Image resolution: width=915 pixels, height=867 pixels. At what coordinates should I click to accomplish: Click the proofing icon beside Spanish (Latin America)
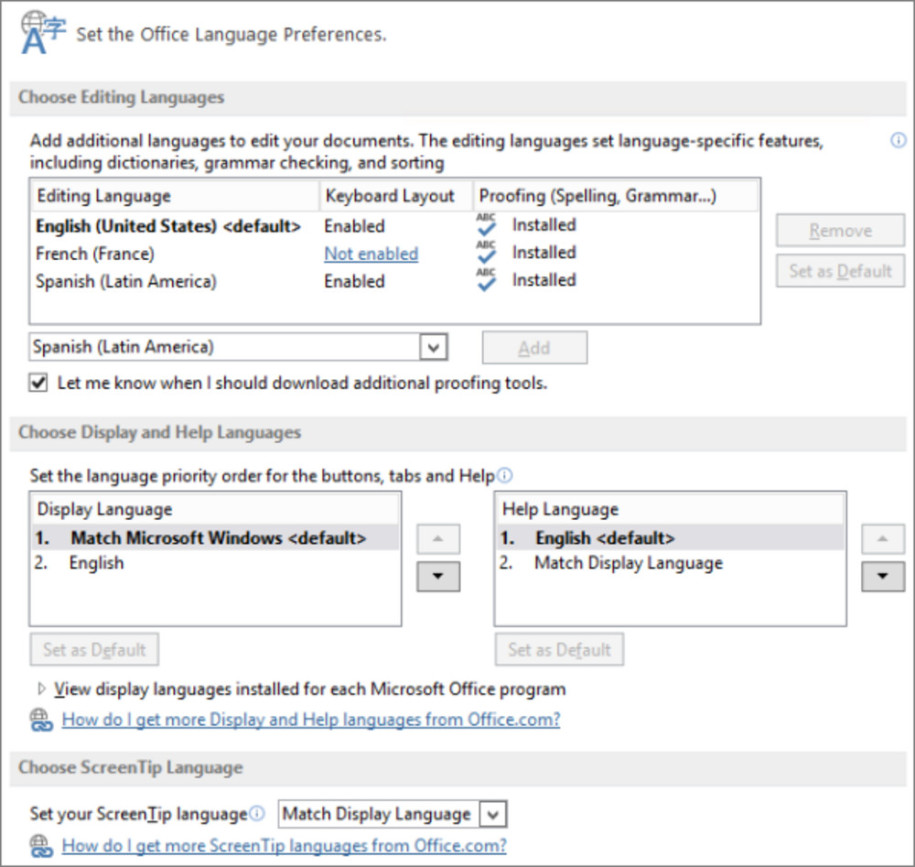[485, 279]
